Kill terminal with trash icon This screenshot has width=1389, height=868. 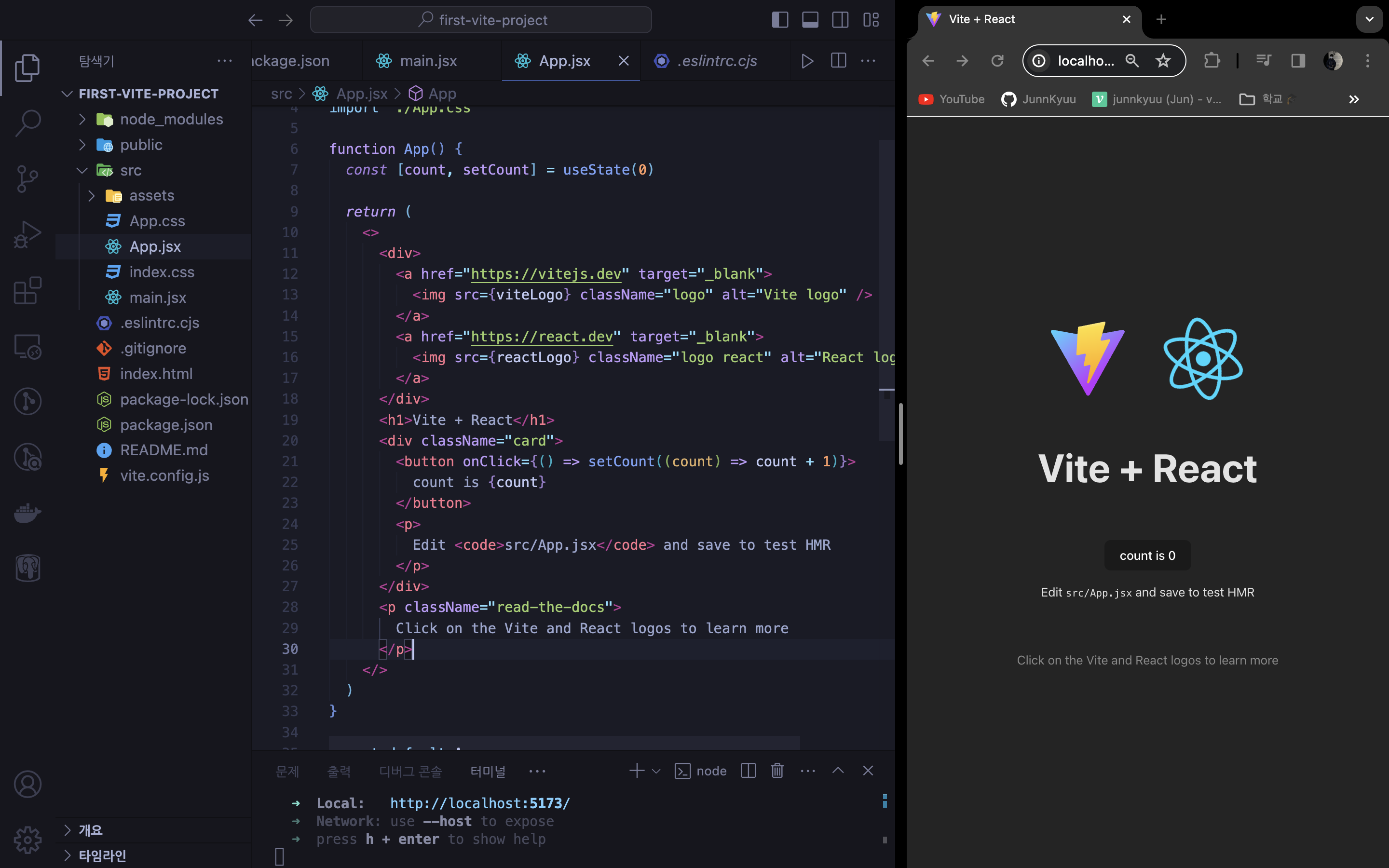(x=777, y=771)
